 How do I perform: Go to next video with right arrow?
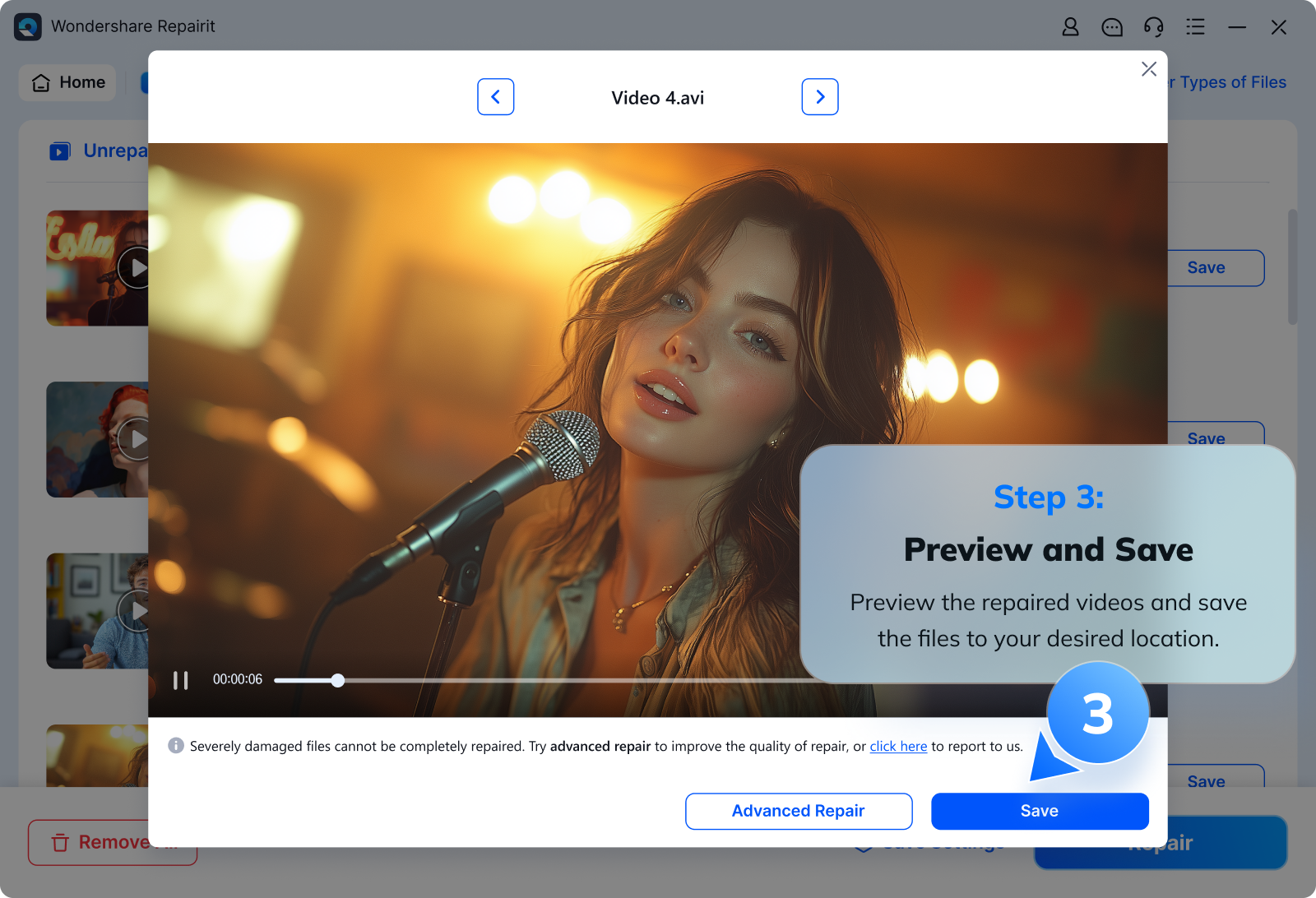click(x=820, y=97)
